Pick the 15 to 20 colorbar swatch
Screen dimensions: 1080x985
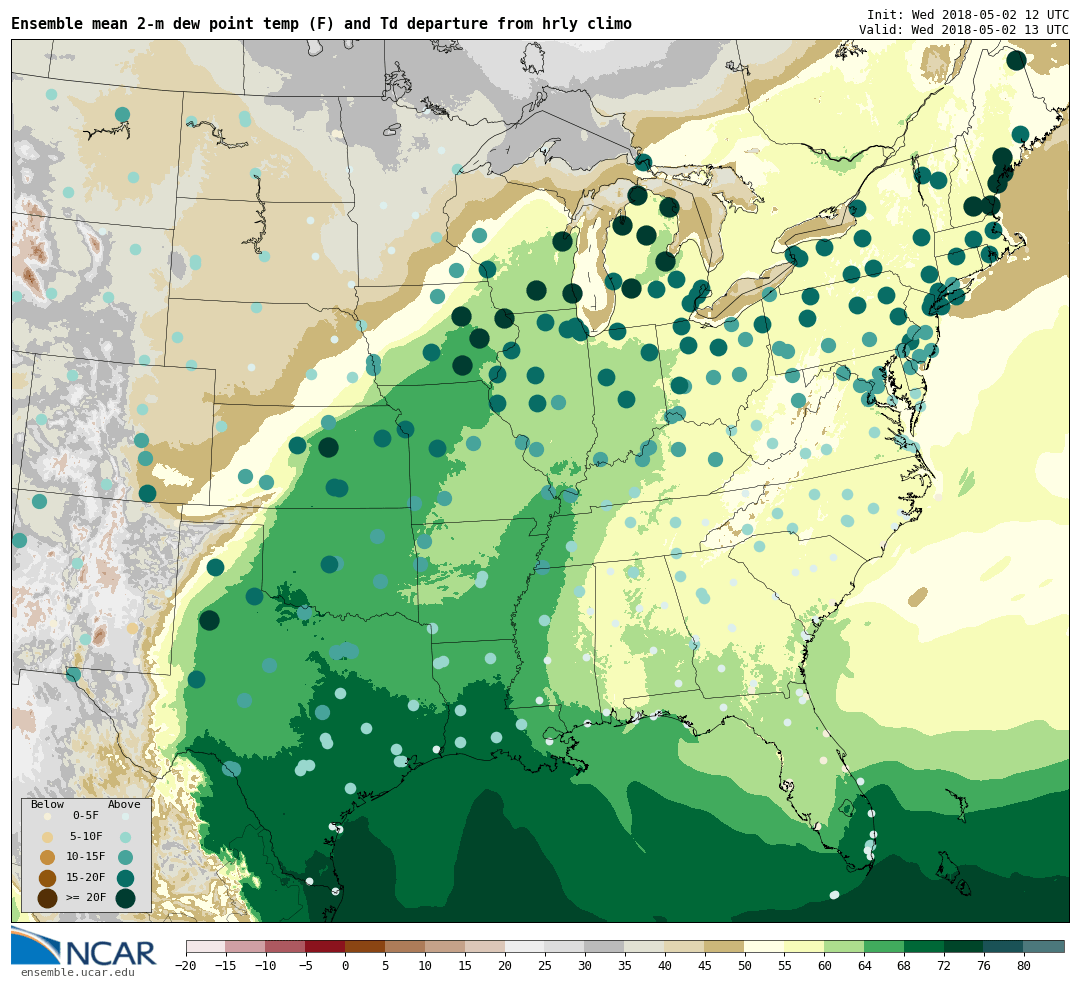click(486, 946)
